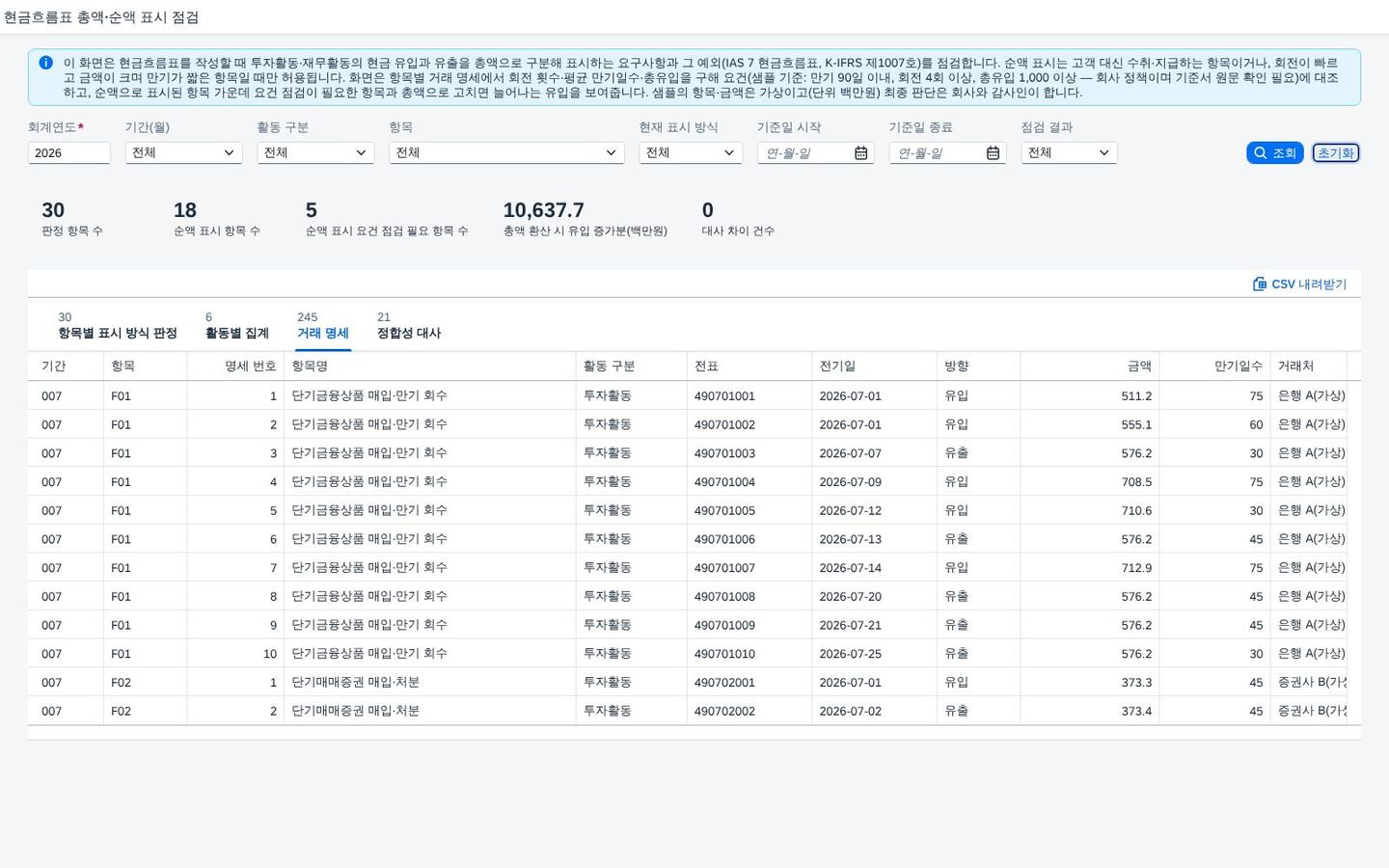
Task: Click the info icon in the notice banner
Action: point(45,63)
